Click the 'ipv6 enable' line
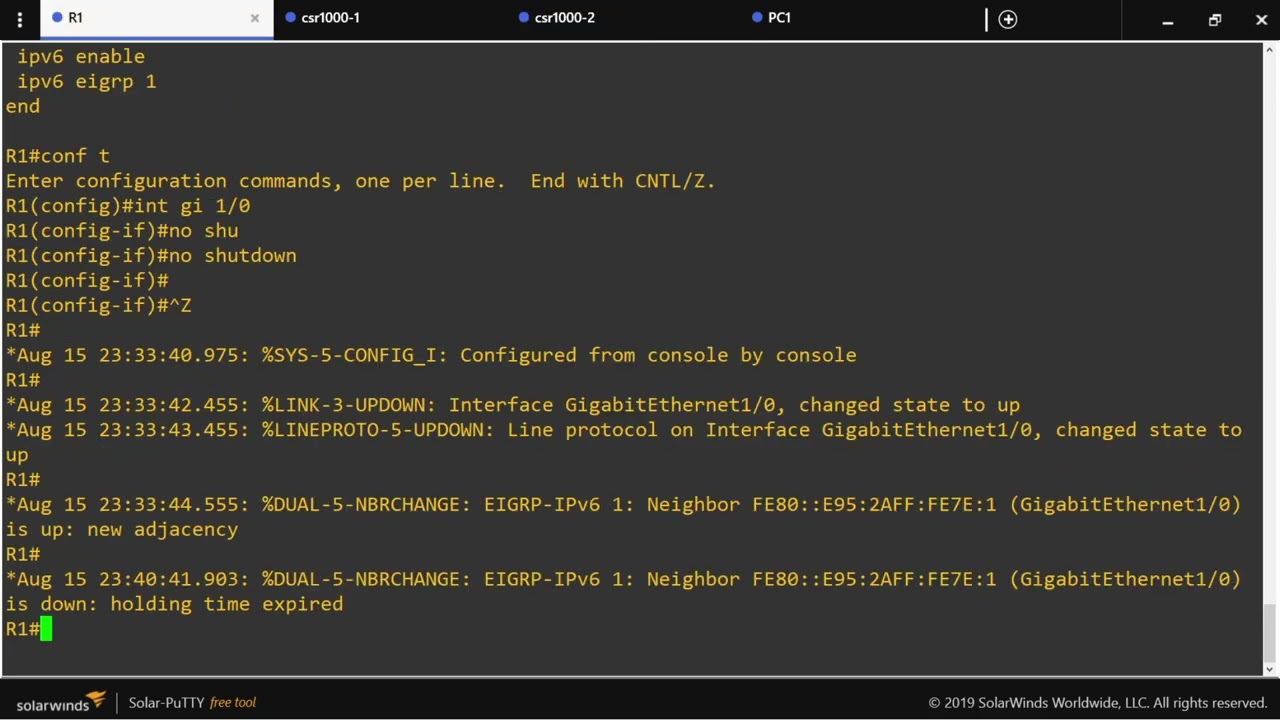 pyautogui.click(x=81, y=57)
